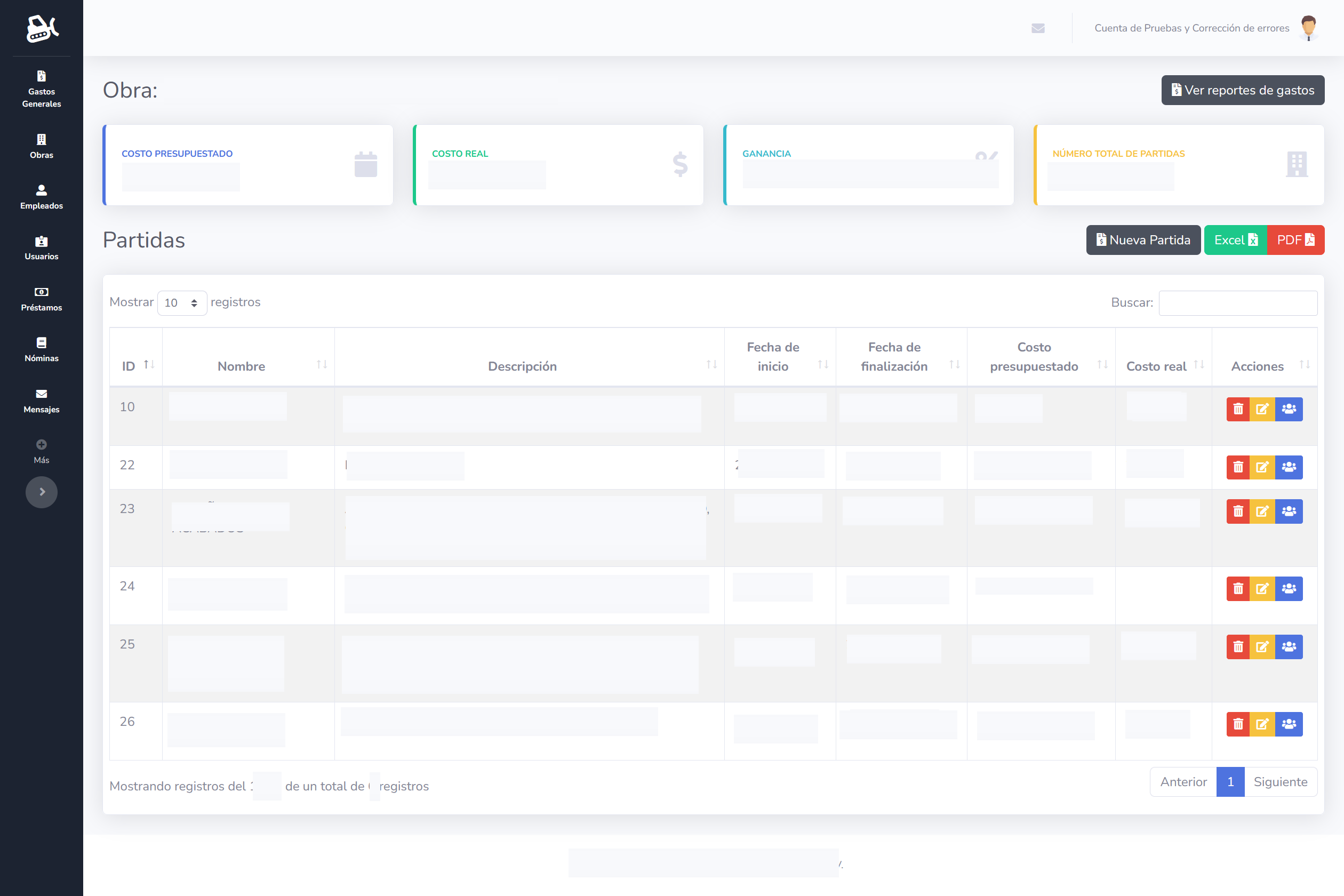This screenshot has width=1344, height=896.
Task: Click Ver reportes de gastos button
Action: coord(1243,90)
